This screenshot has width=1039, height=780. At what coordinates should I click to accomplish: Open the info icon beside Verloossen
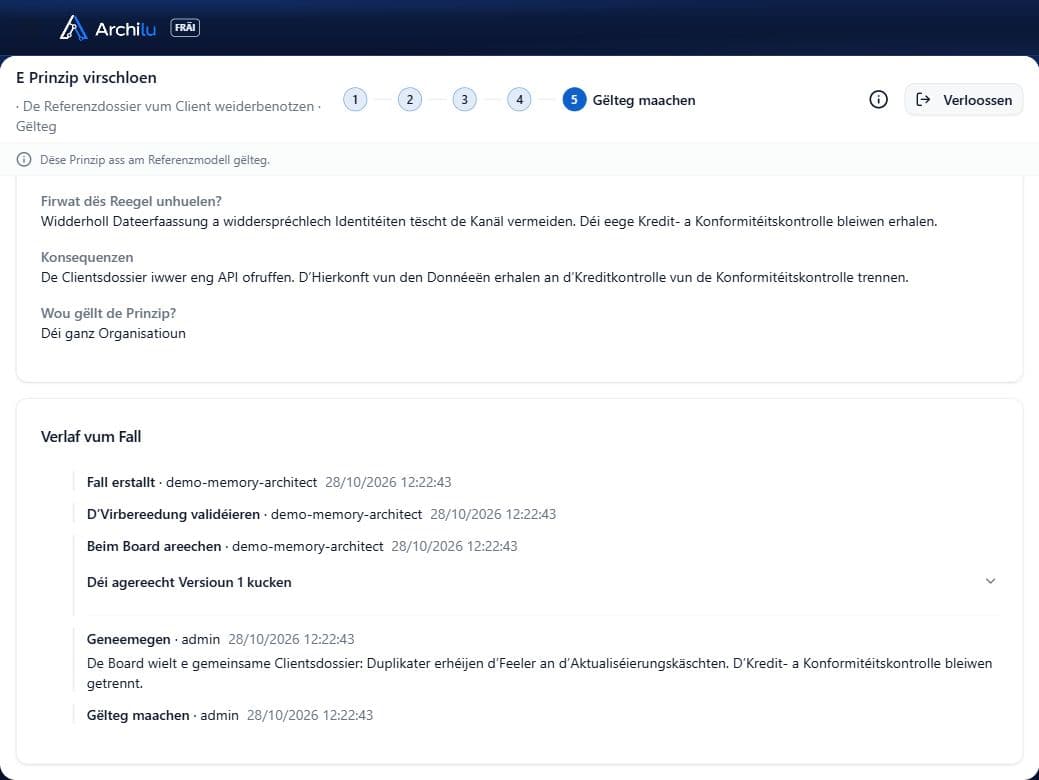coord(878,100)
